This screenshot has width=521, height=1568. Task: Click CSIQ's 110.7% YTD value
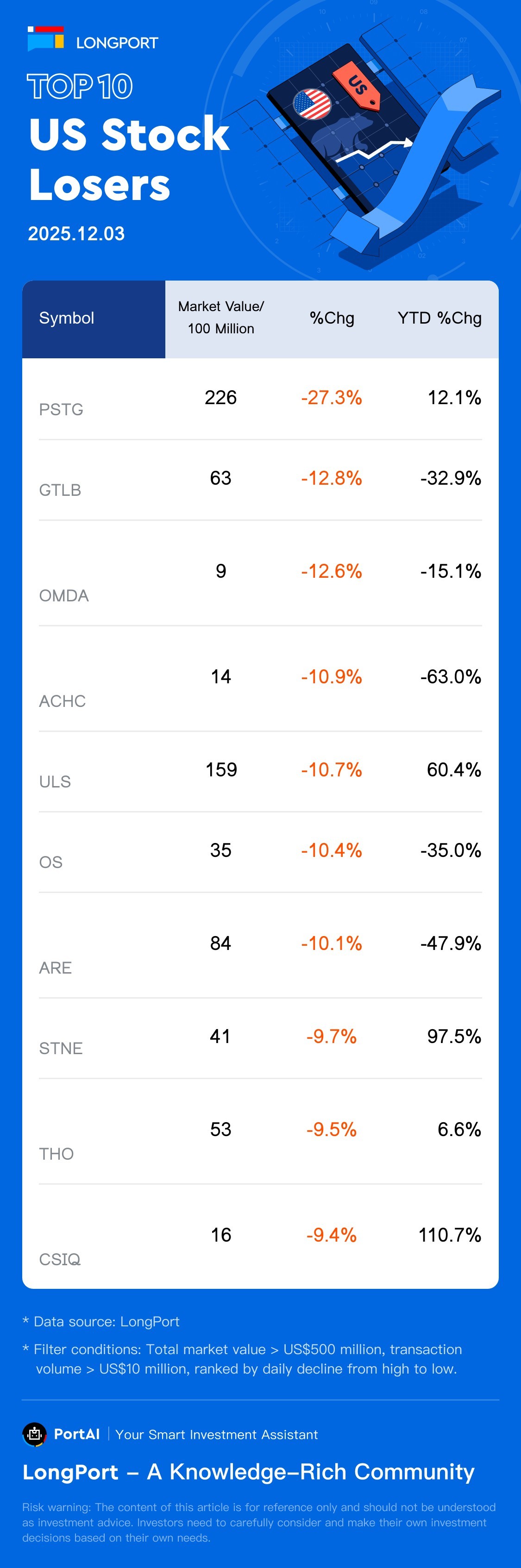click(449, 1234)
